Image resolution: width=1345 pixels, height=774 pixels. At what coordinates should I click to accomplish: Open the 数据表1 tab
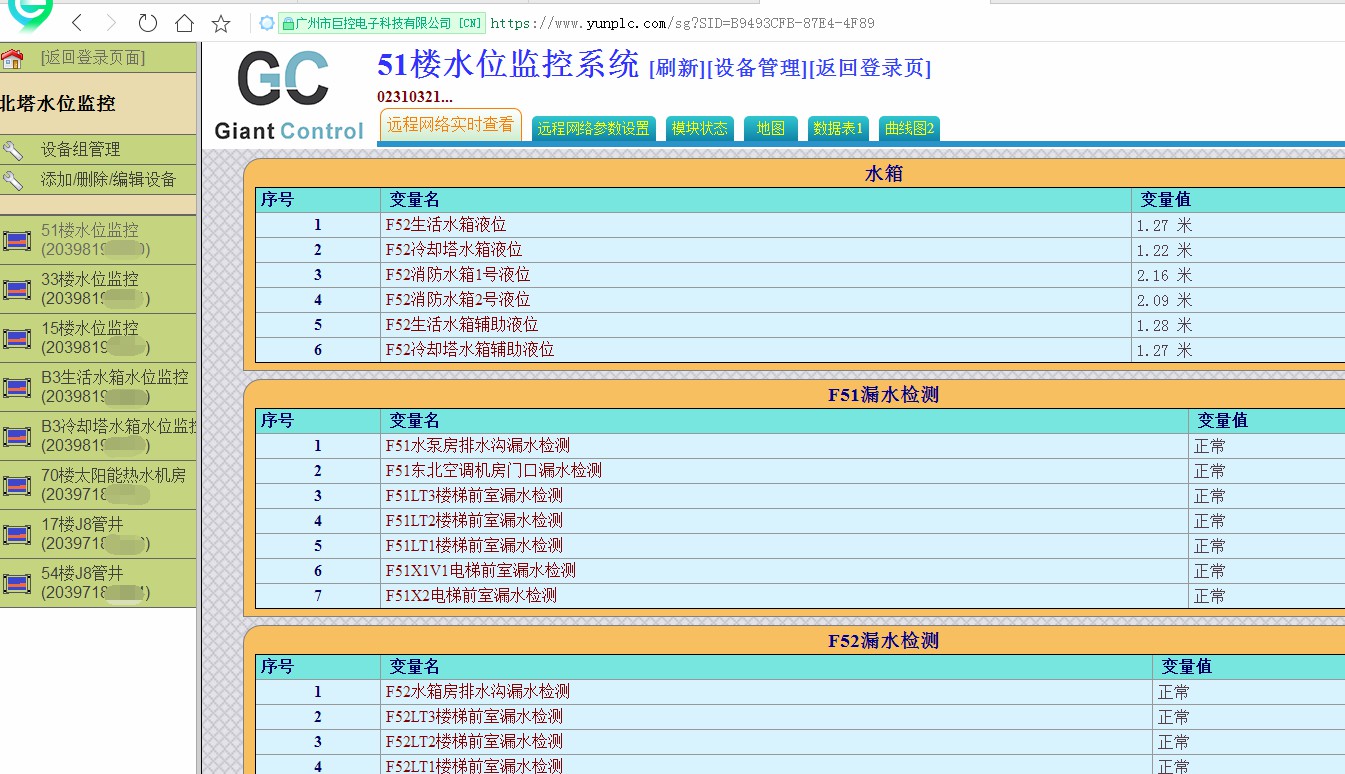(x=838, y=128)
